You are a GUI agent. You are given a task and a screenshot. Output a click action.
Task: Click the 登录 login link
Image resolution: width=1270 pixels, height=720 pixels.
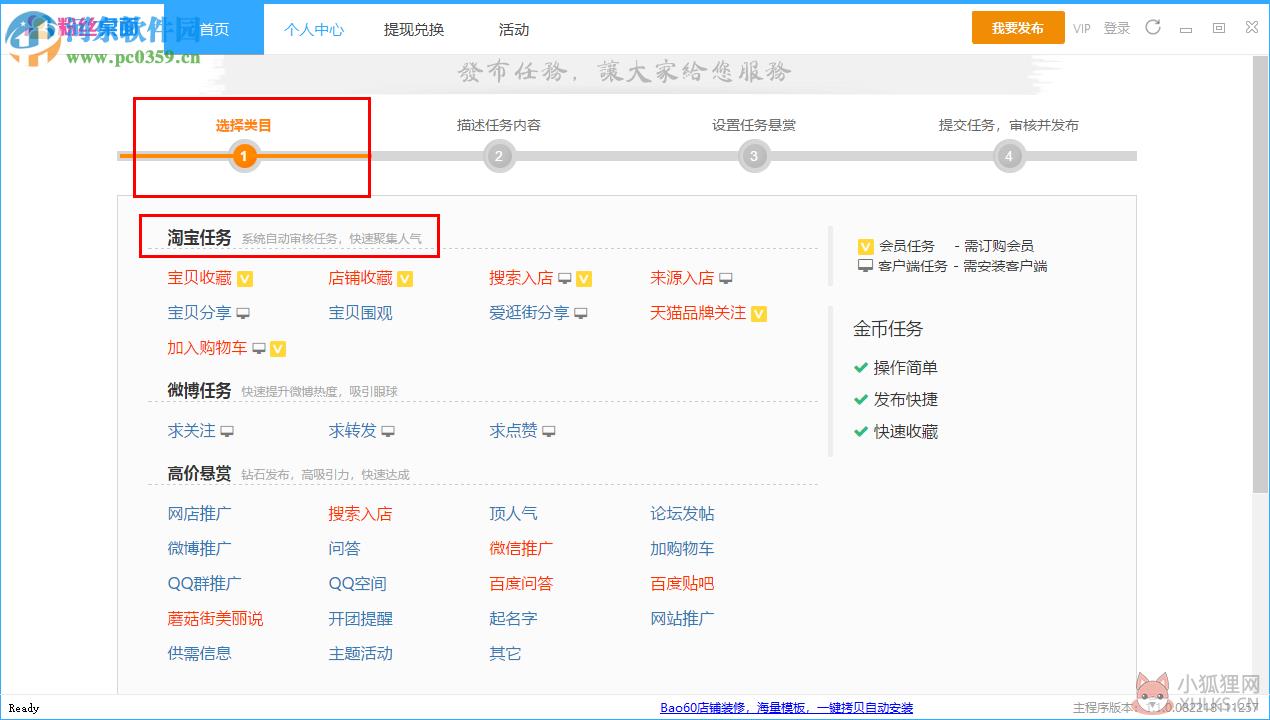point(1117,29)
